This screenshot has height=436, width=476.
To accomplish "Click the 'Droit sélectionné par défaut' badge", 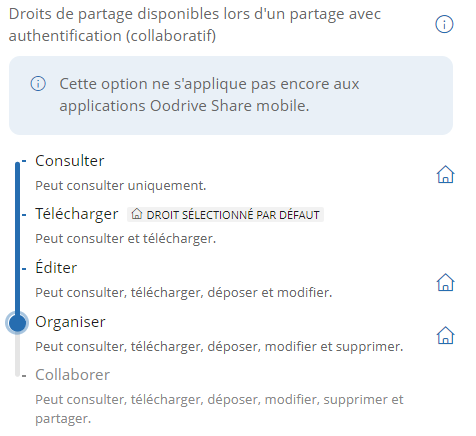I will tap(225, 214).
